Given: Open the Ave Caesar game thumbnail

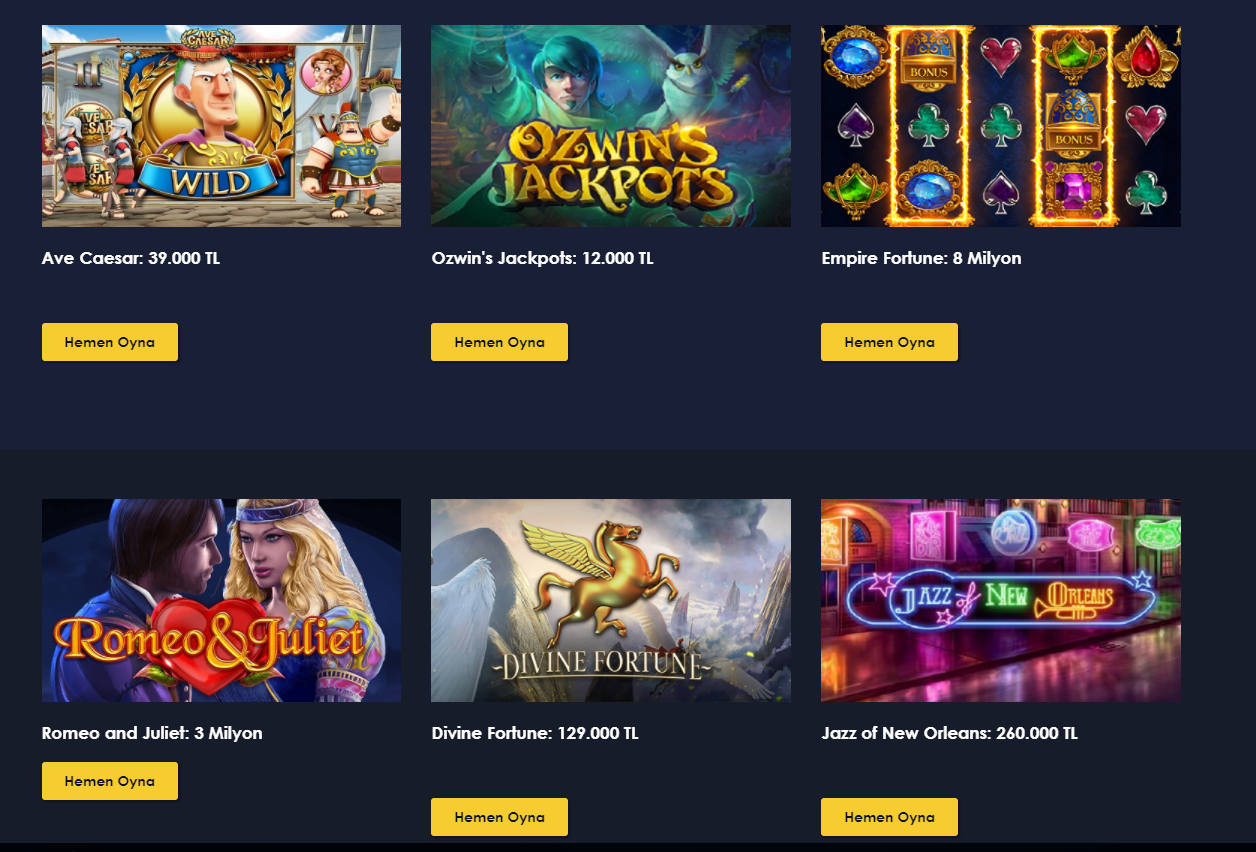Looking at the screenshot, I should 221,126.
